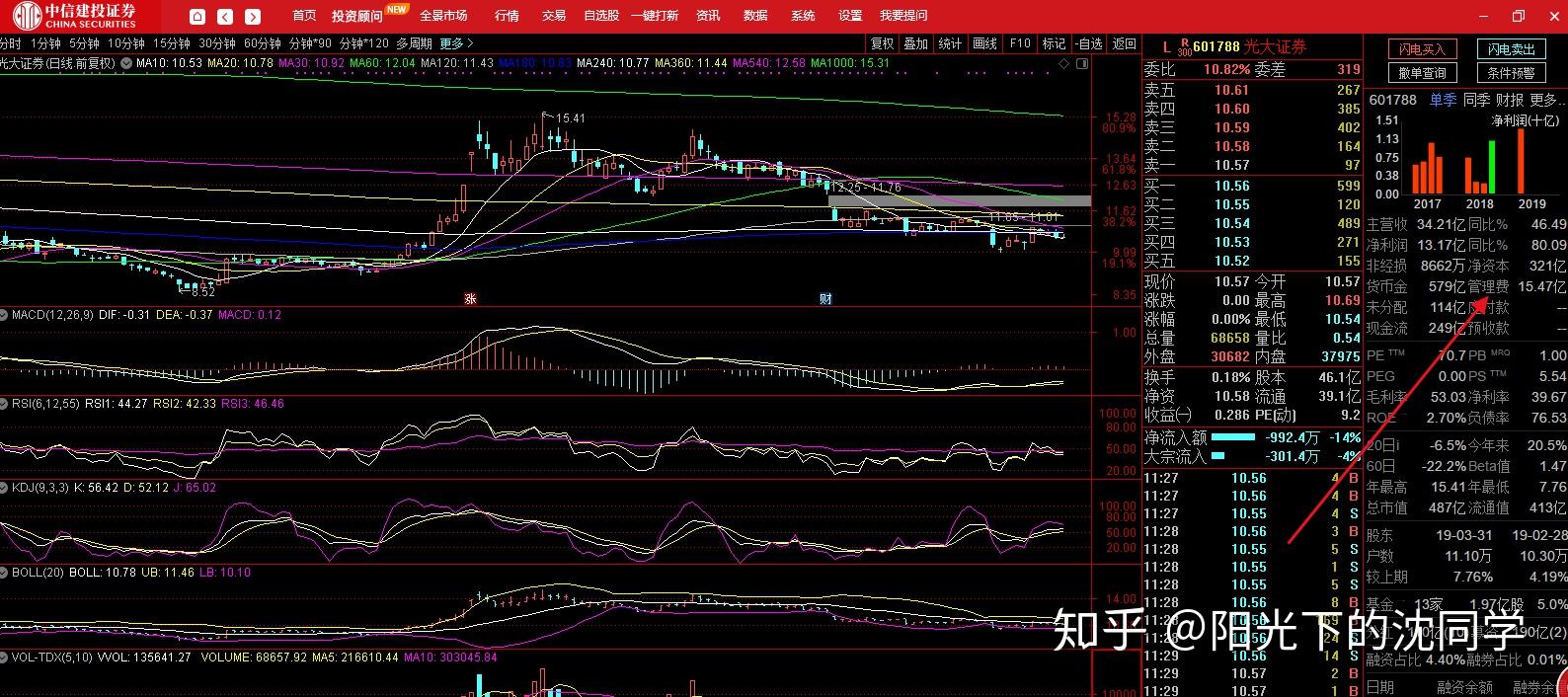Switch to the 15分钟 period tab

pos(172,43)
